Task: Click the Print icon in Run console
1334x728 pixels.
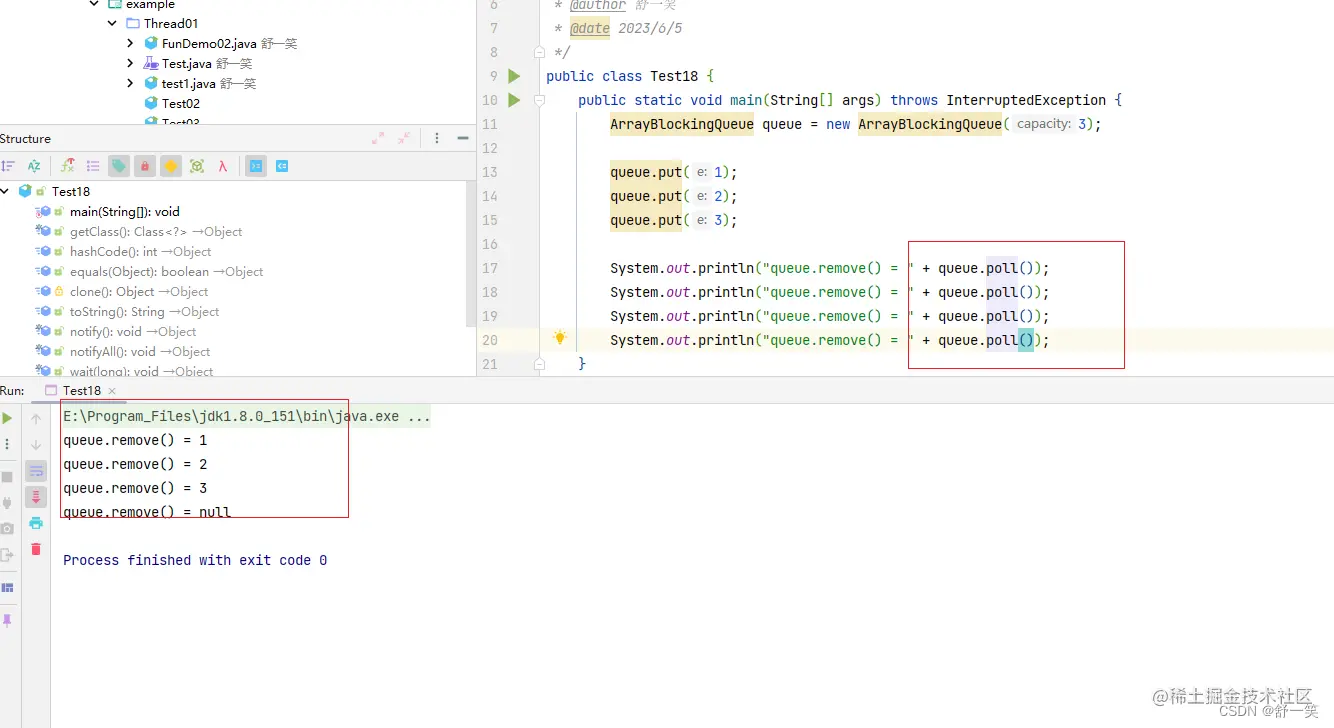Action: click(x=36, y=523)
